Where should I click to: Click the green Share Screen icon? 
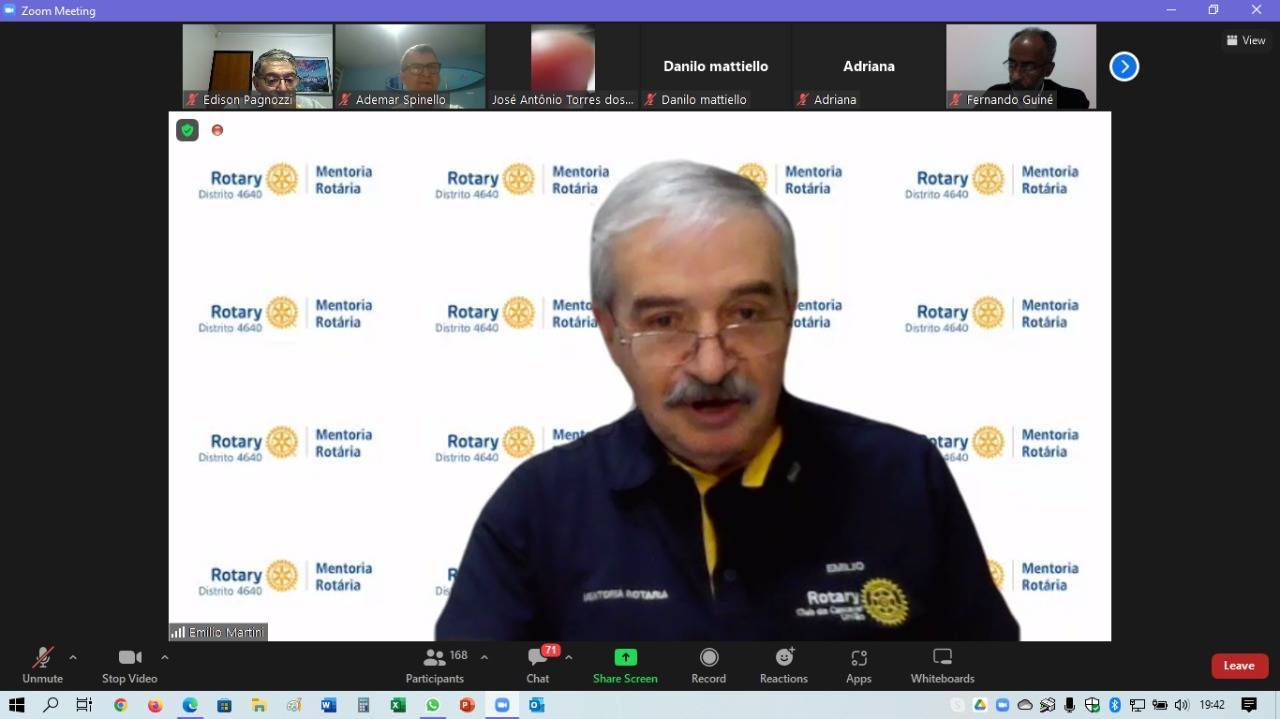[625, 658]
